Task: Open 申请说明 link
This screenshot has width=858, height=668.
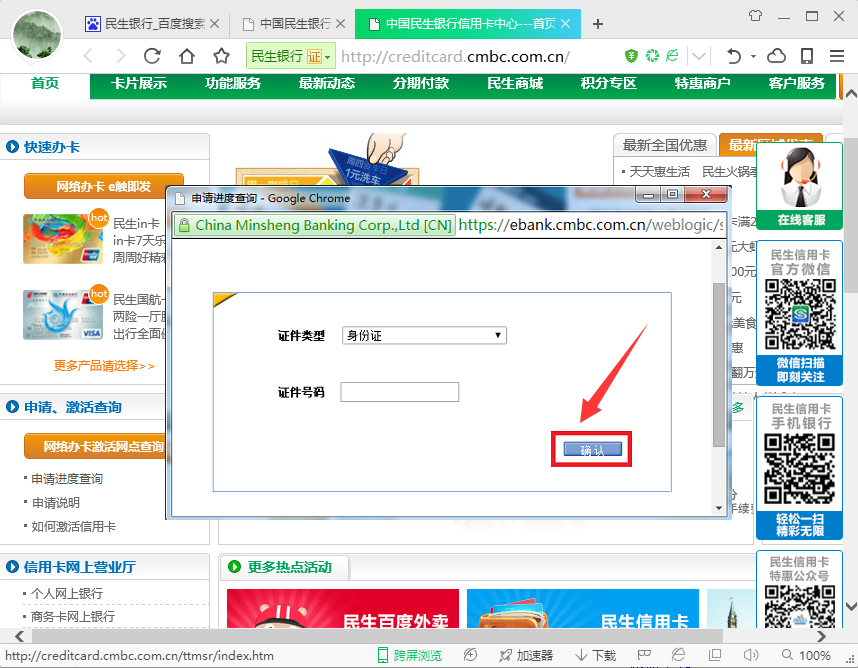Action: click(55, 503)
